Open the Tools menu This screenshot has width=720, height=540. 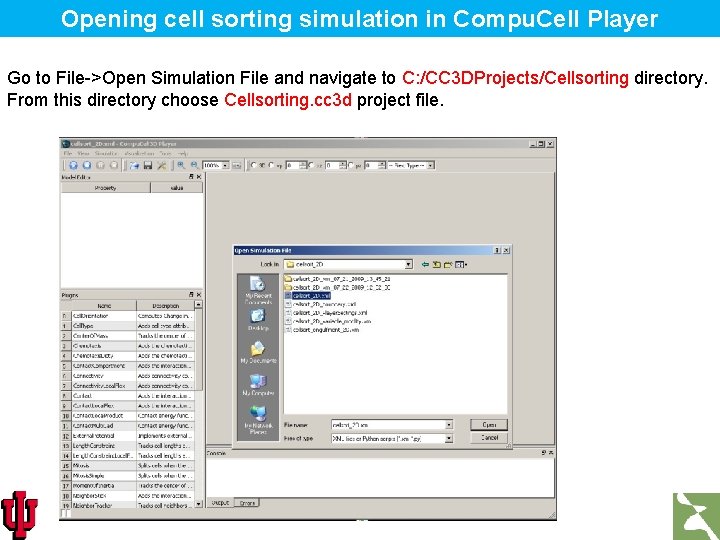(x=165, y=153)
